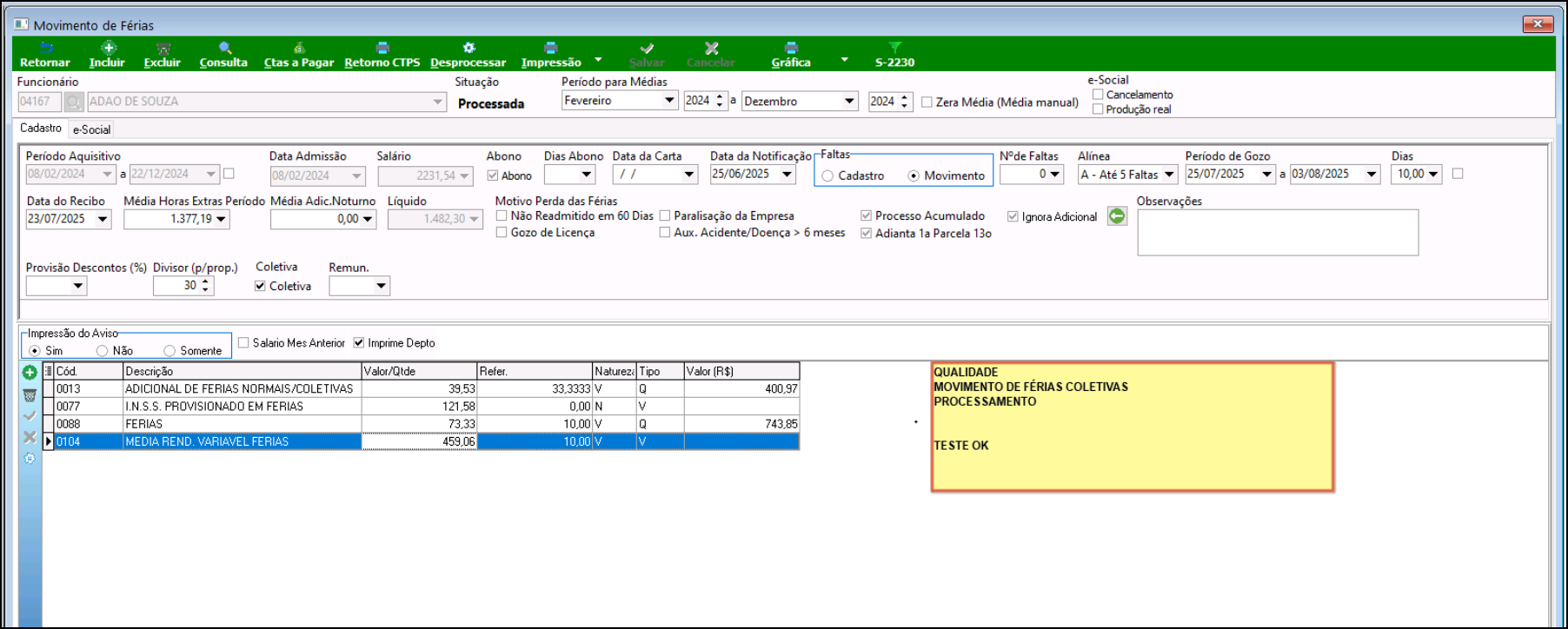
Task: Click the trash delete row icon
Action: [30, 395]
